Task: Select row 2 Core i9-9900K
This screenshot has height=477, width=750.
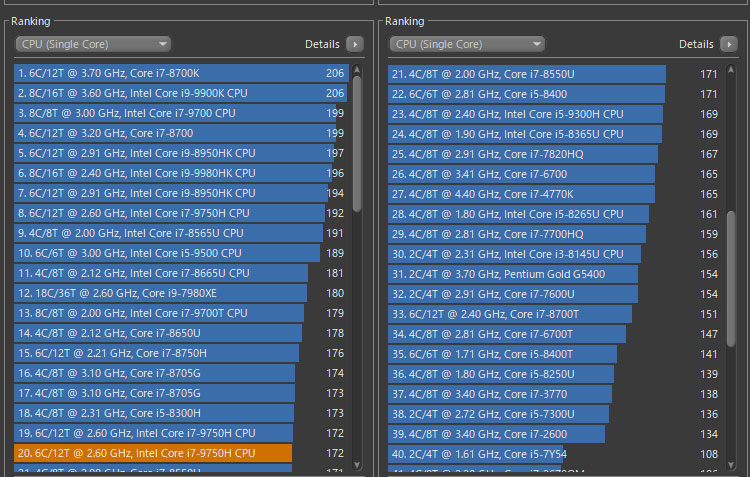Action: [181, 93]
